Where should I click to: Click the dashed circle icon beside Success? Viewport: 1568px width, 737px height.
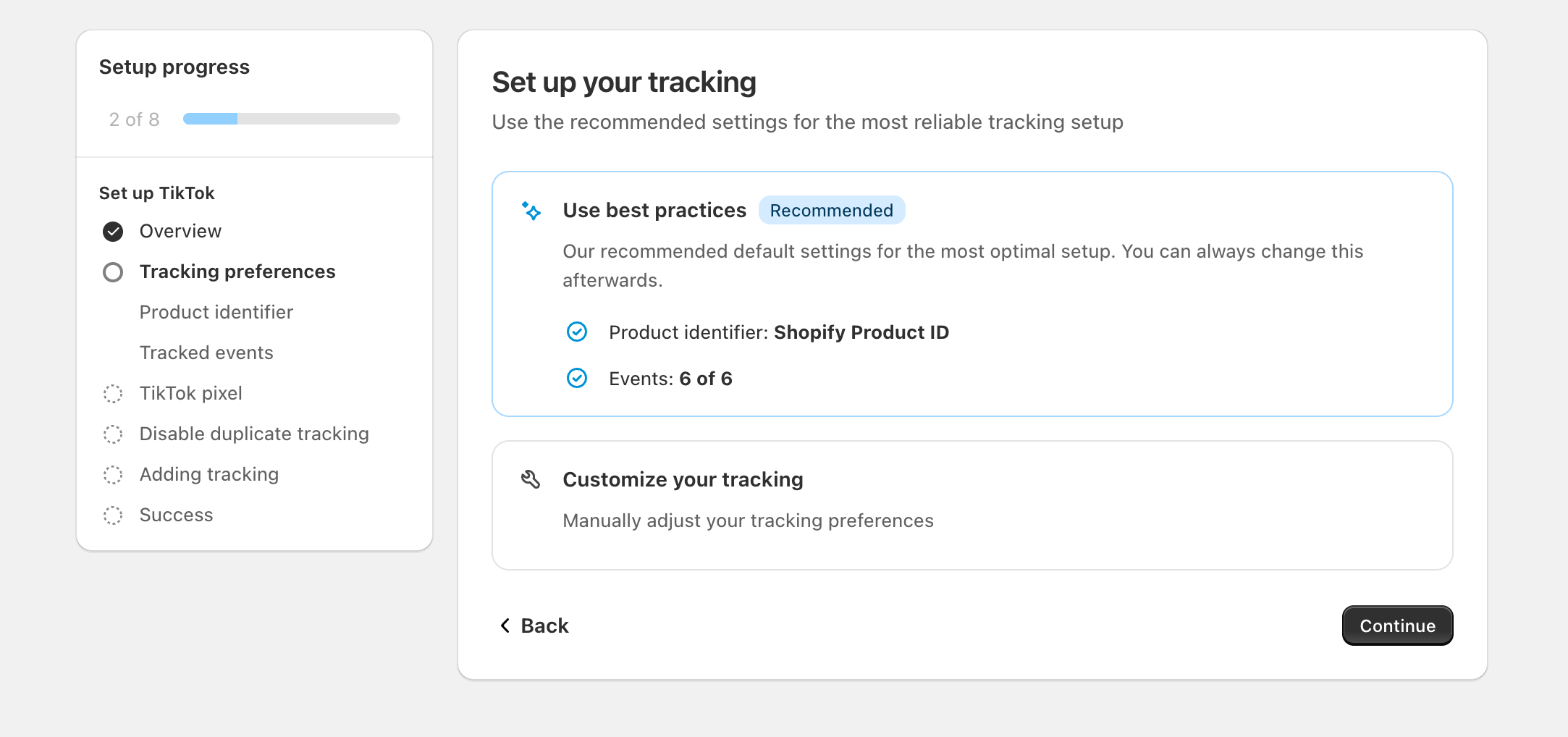(x=113, y=515)
